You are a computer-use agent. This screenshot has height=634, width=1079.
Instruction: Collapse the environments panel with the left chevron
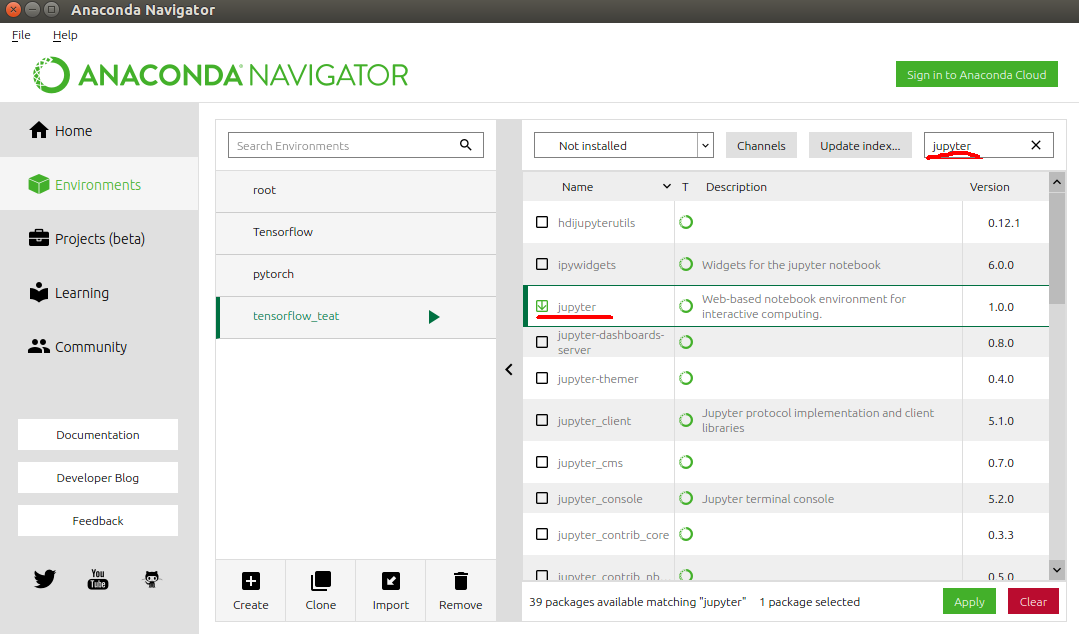tap(509, 370)
